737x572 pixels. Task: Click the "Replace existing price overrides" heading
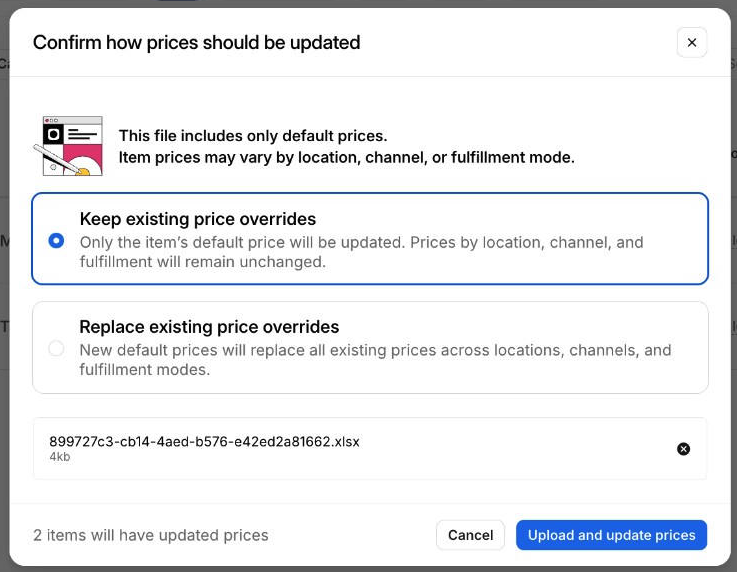pos(209,327)
